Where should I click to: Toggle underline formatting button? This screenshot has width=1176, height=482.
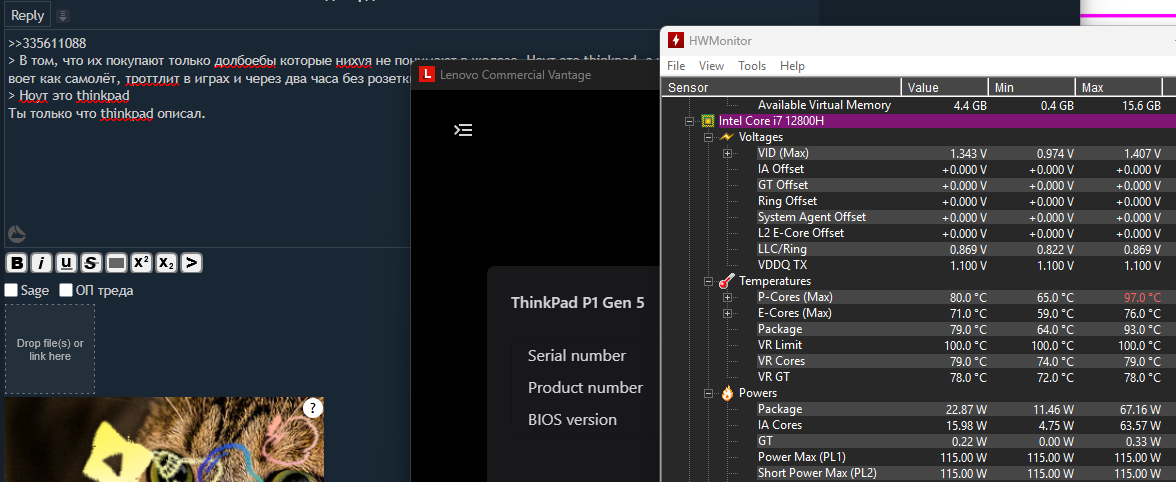pyautogui.click(x=66, y=262)
